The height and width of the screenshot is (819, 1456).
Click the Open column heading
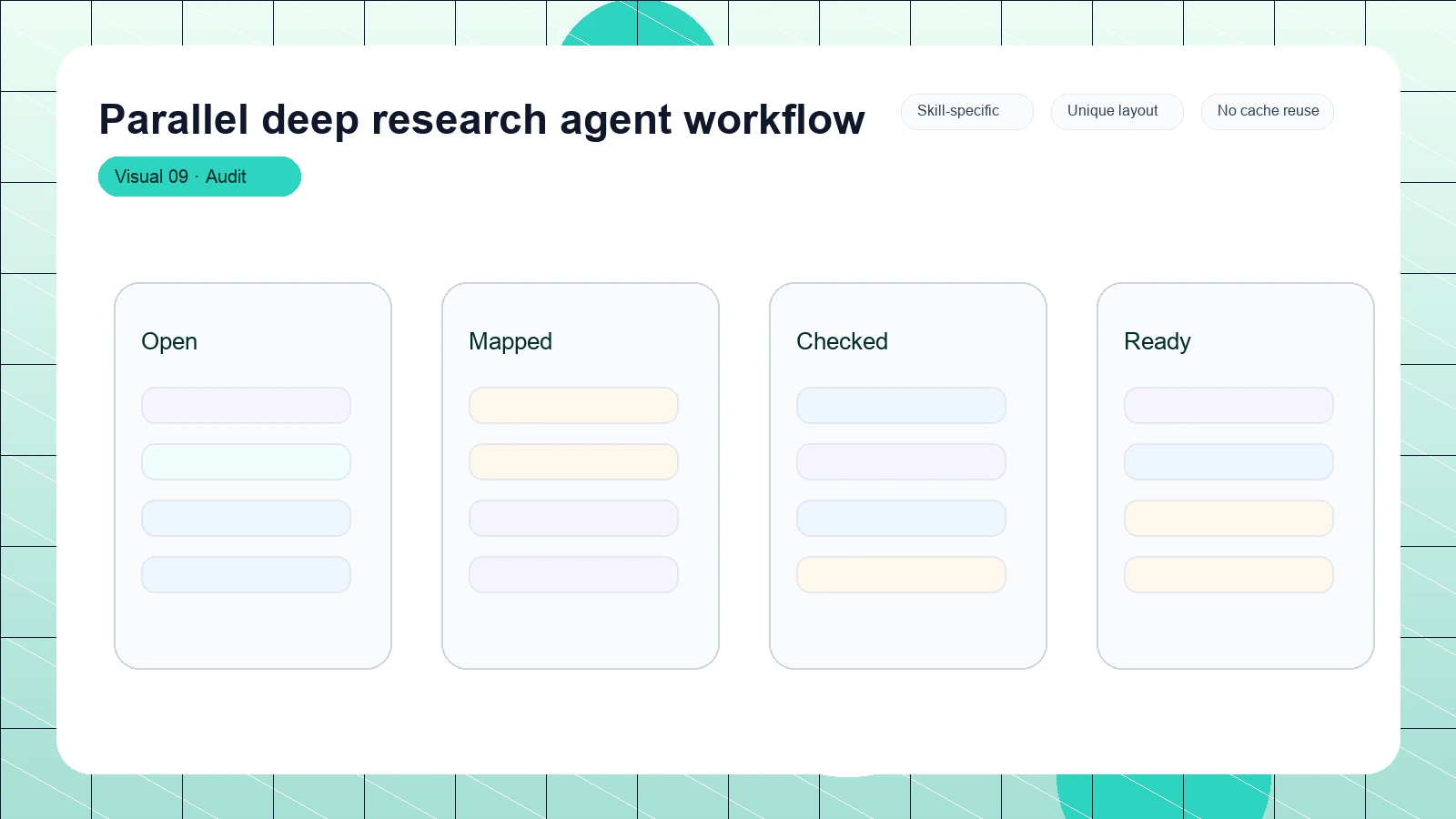[169, 341]
